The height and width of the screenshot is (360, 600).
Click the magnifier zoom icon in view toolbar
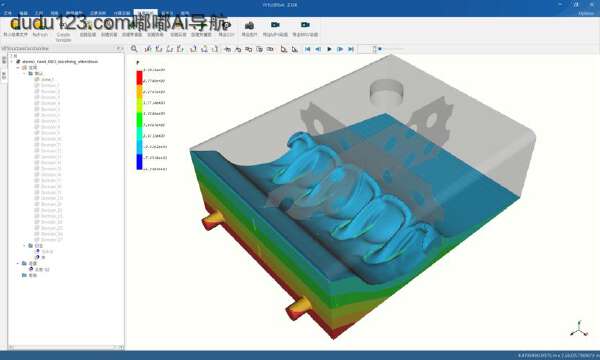134,49
